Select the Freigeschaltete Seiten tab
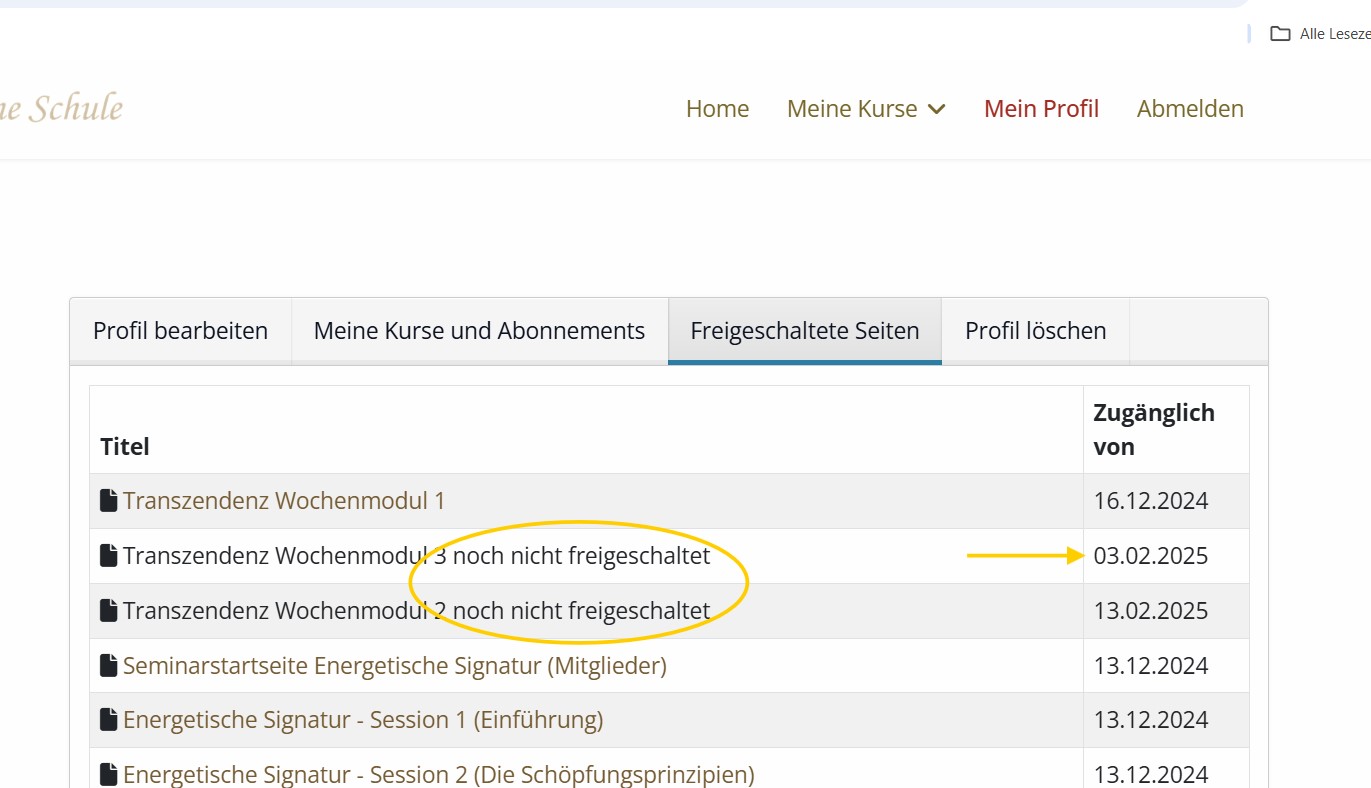The width and height of the screenshot is (1371, 788). click(804, 331)
